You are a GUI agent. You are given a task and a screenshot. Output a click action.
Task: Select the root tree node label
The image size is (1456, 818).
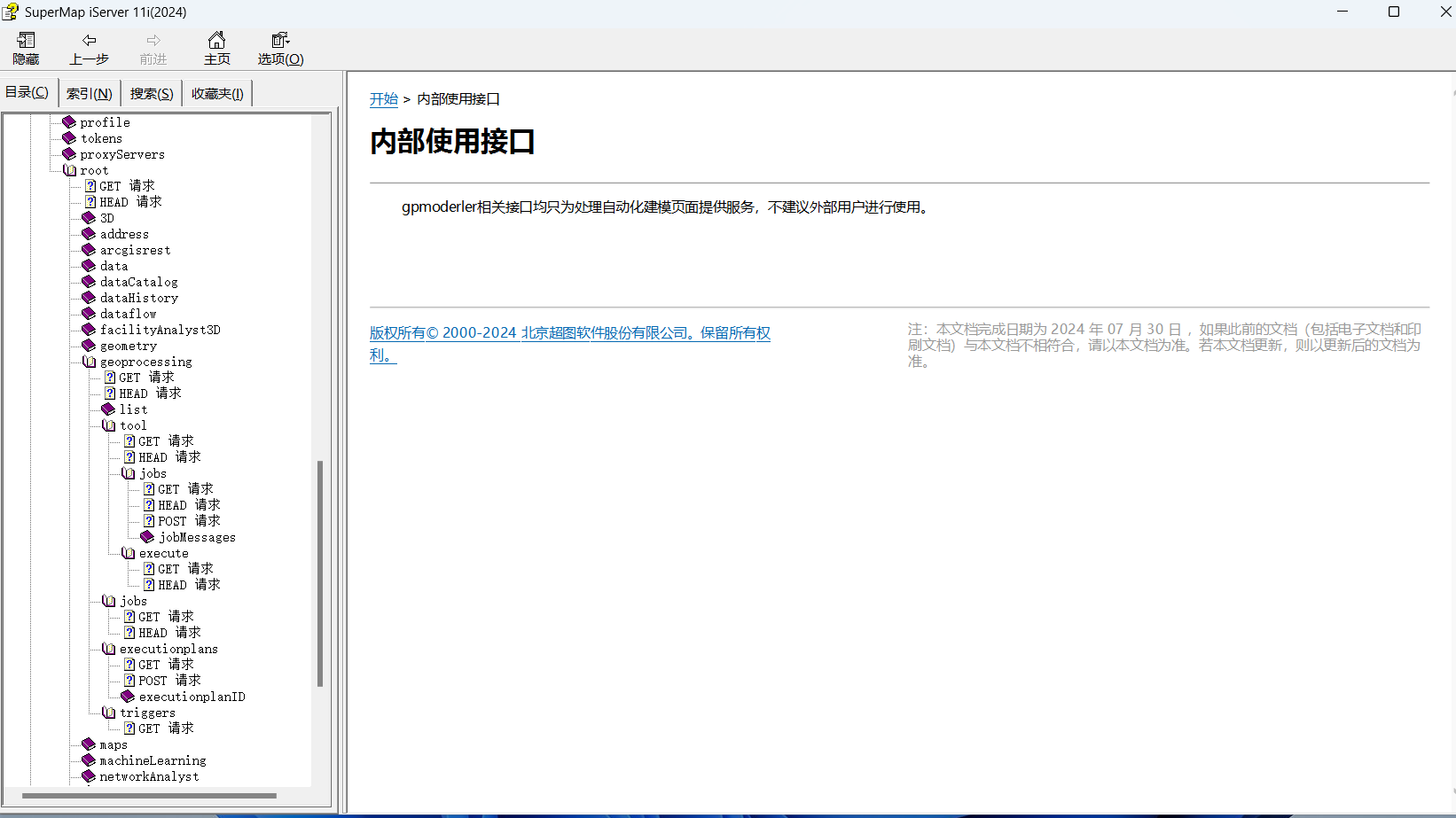coord(94,170)
